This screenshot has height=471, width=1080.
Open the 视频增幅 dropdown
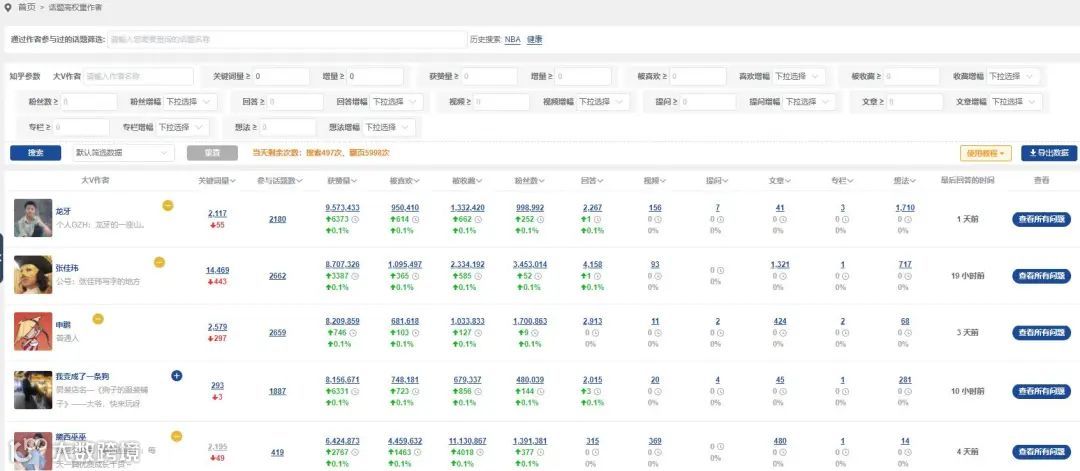(603, 102)
